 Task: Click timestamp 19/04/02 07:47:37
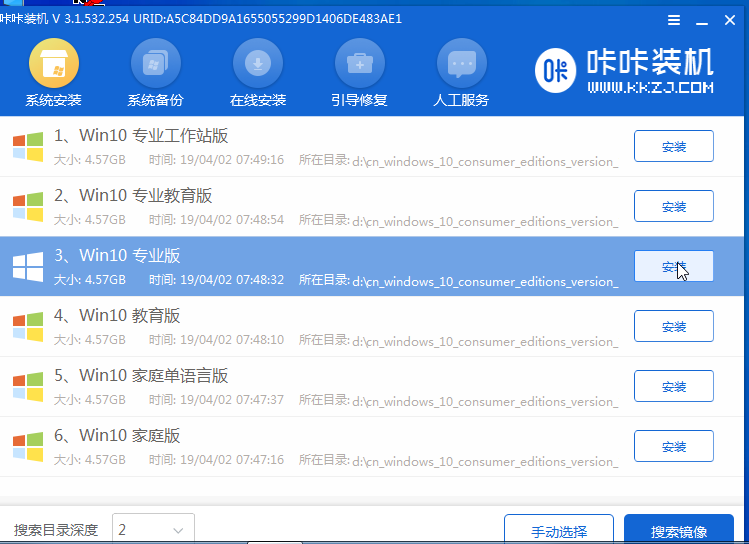point(232,399)
